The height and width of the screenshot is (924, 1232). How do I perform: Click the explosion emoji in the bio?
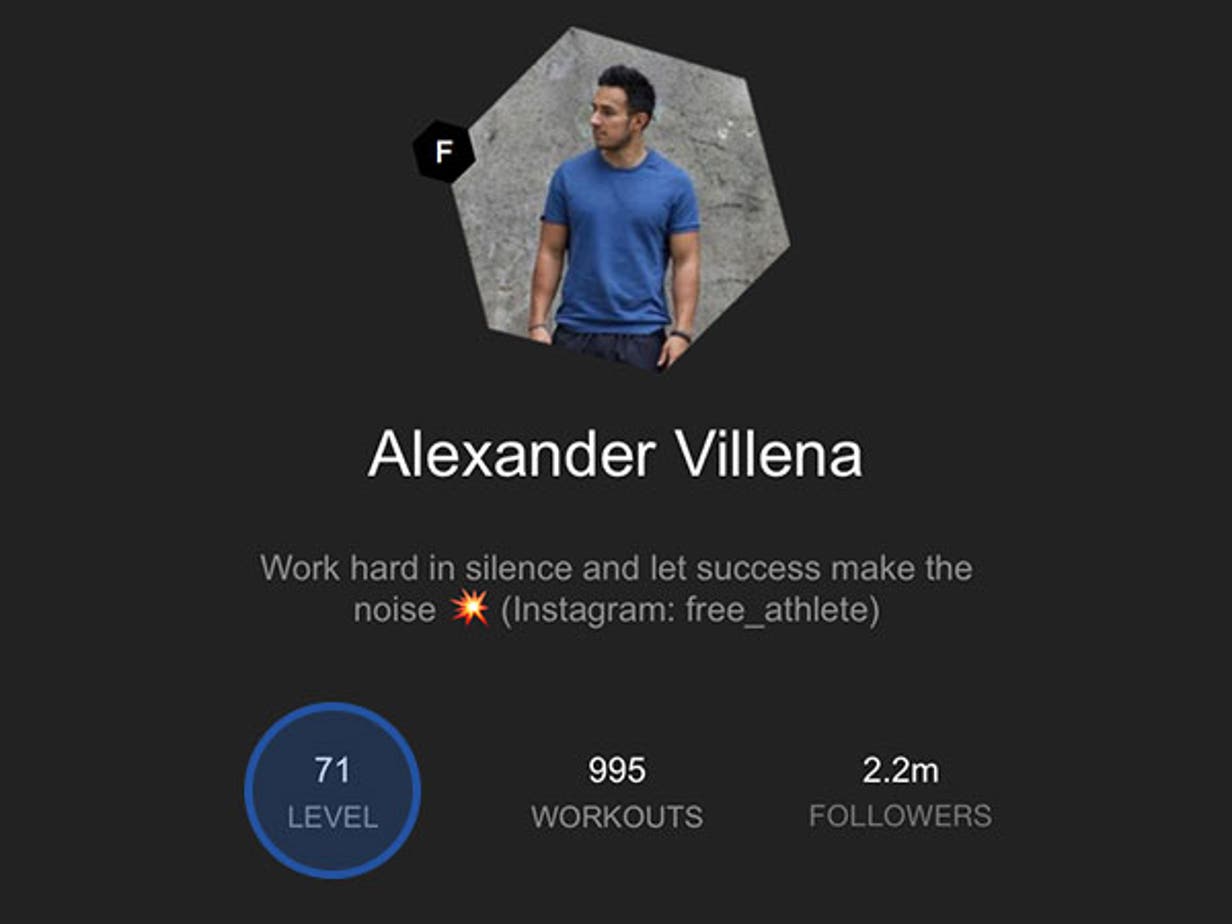pyautogui.click(x=469, y=608)
